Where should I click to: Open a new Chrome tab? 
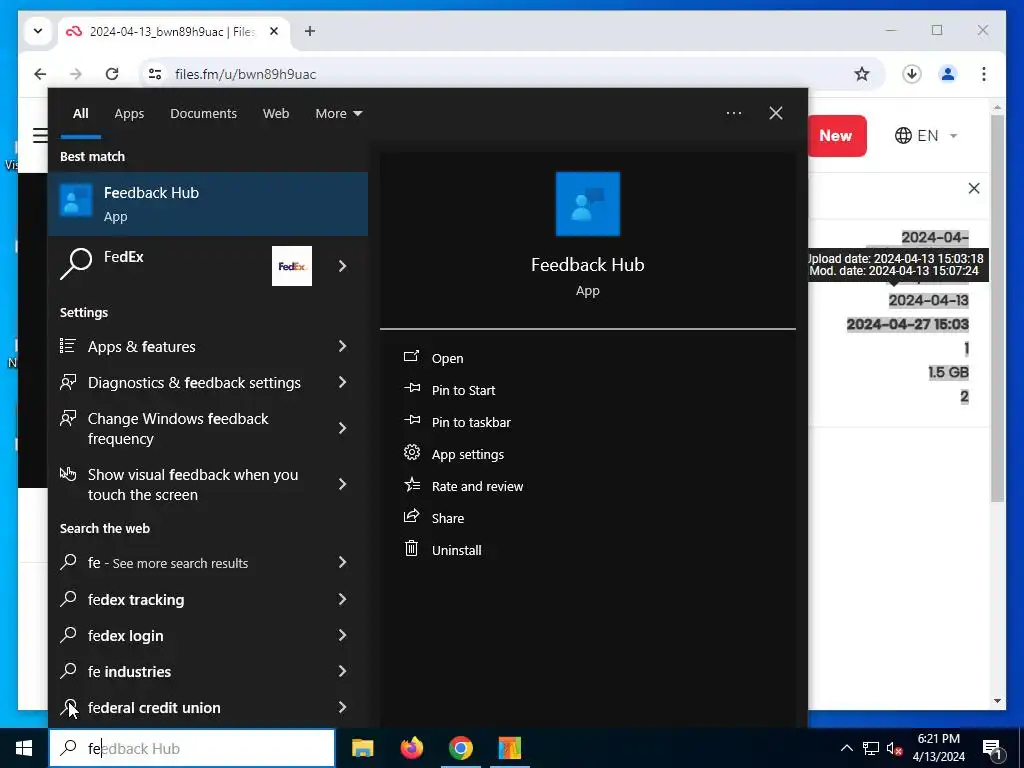tap(310, 31)
